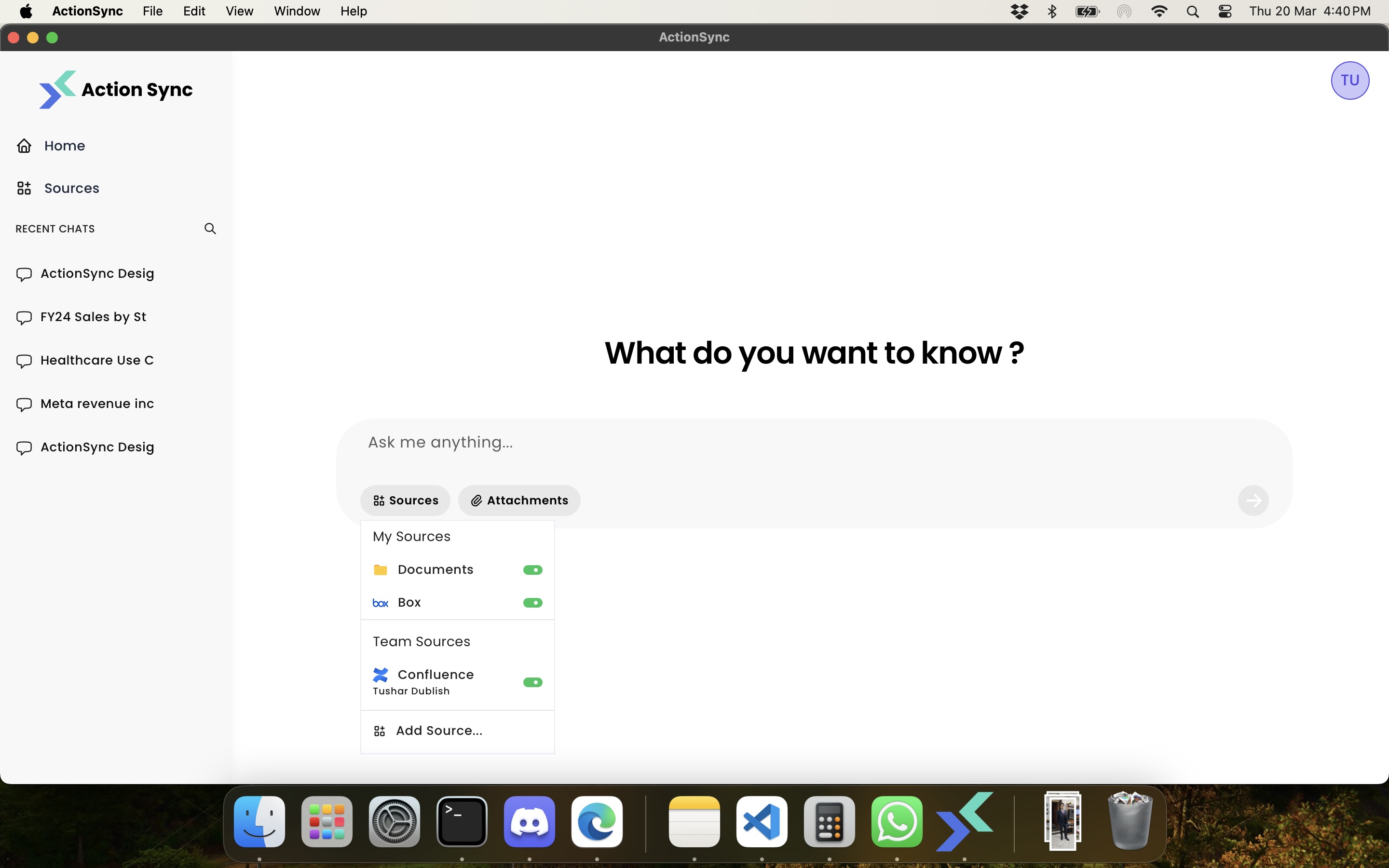Click the TU profile avatar
Screen dimensions: 1389x868
(1349, 80)
